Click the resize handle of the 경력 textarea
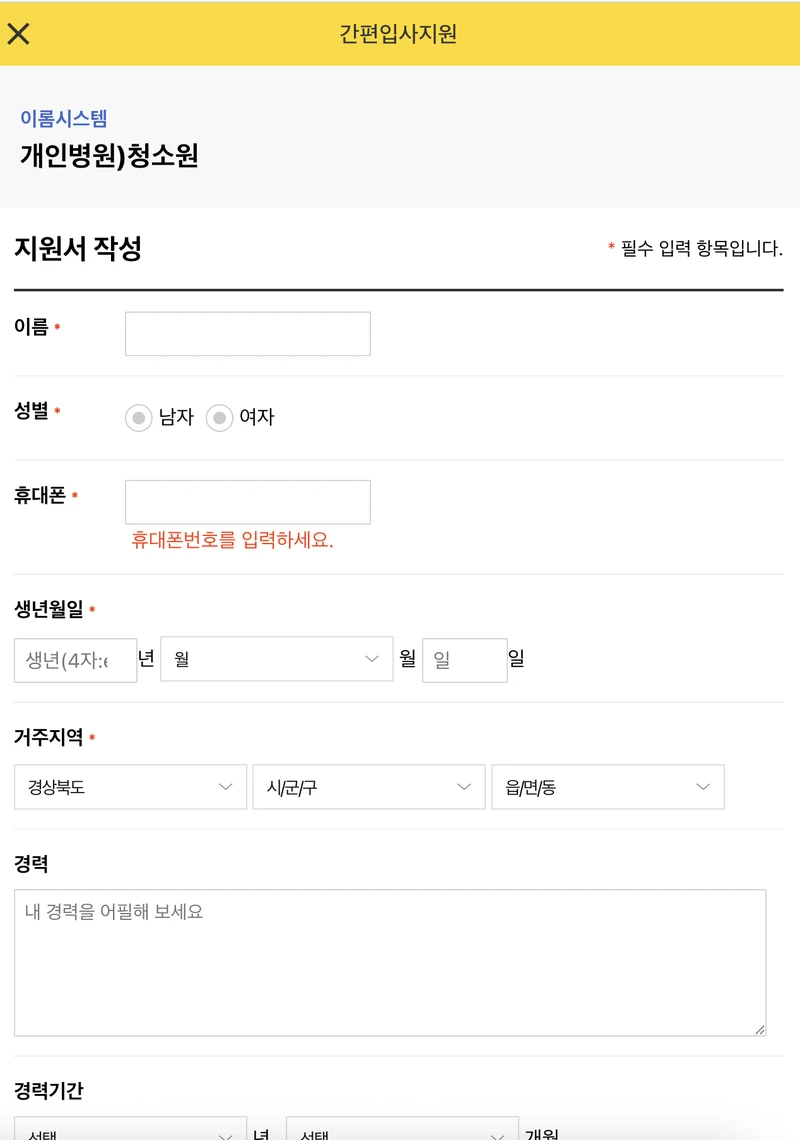The image size is (800, 1140). (x=761, y=1031)
